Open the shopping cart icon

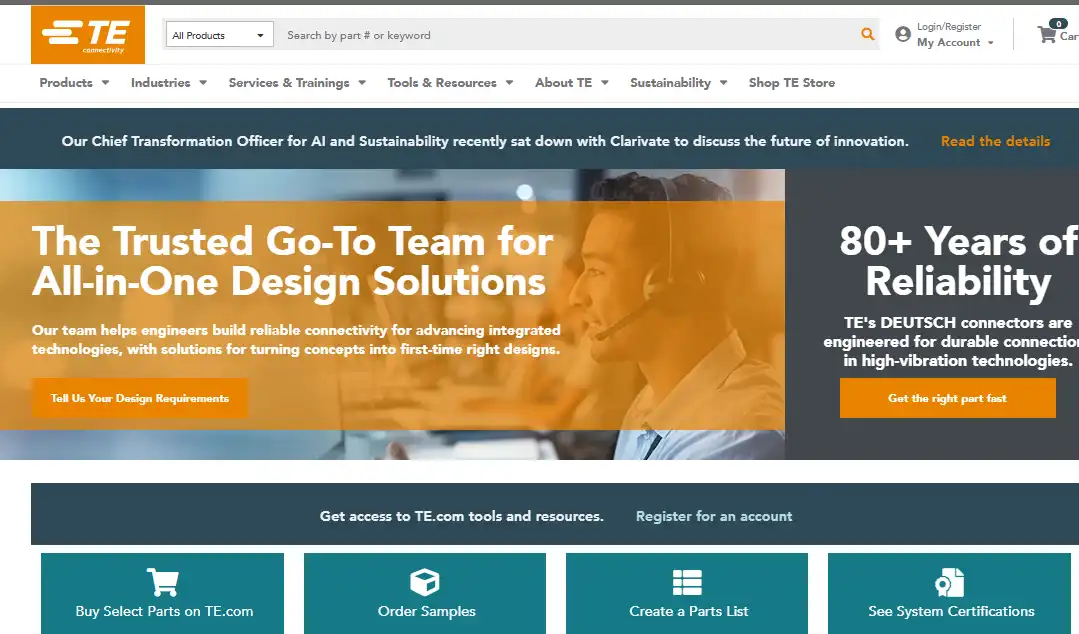[x=1047, y=34]
